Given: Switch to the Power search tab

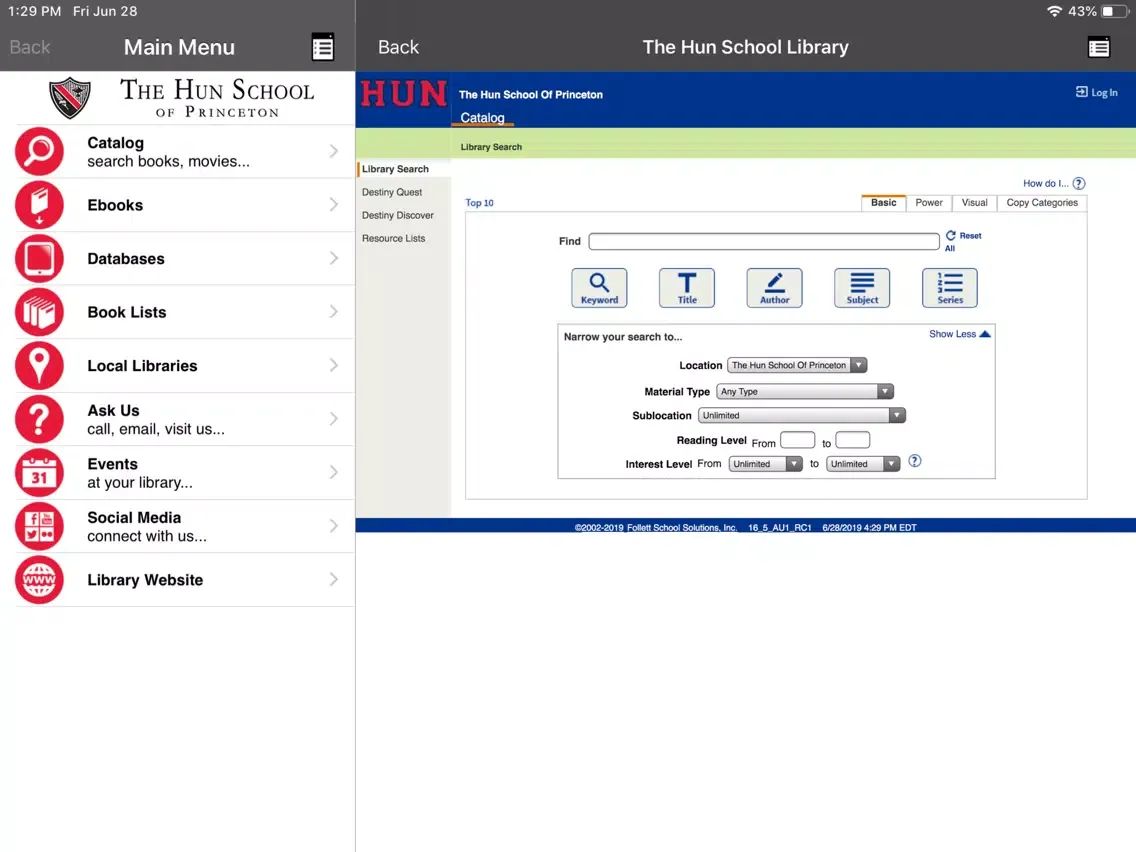Looking at the screenshot, I should click(x=929, y=203).
